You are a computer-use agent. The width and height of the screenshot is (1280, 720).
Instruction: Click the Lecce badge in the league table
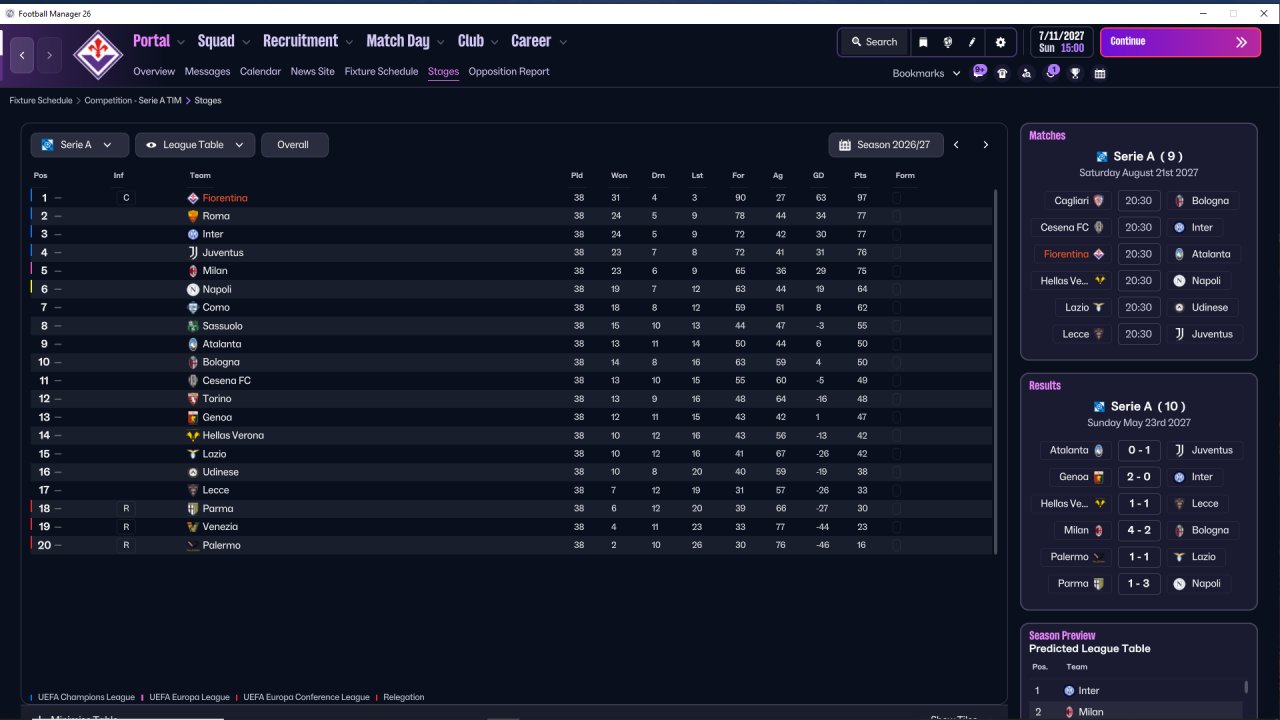click(x=193, y=490)
